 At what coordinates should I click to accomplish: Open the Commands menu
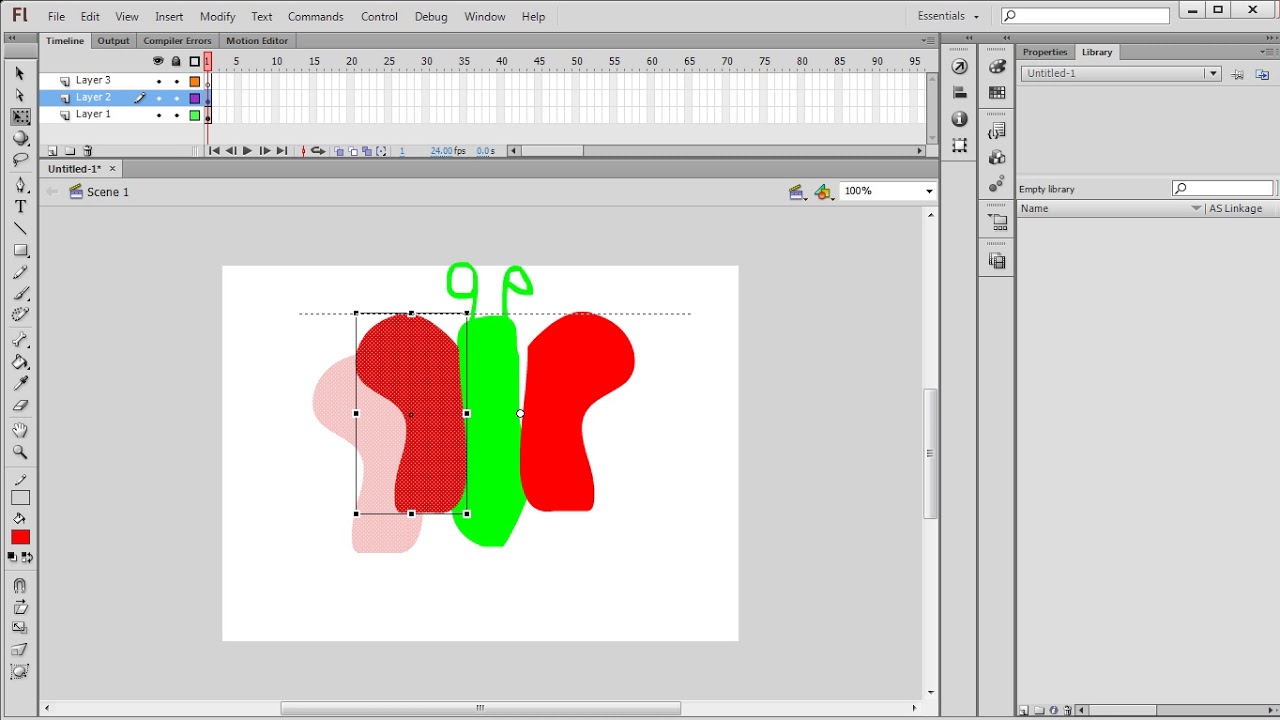click(315, 17)
